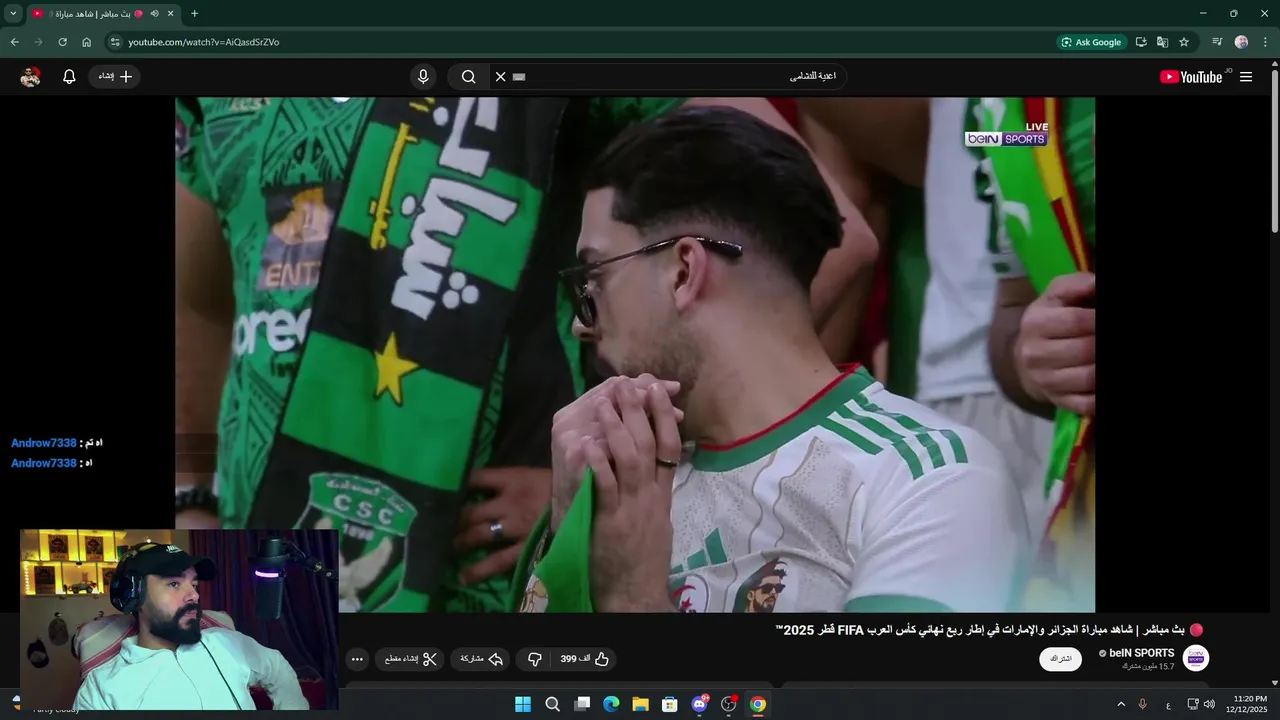This screenshot has height=720, width=1280.
Task: Share the video (مشاركة)
Action: pyautogui.click(x=482, y=659)
